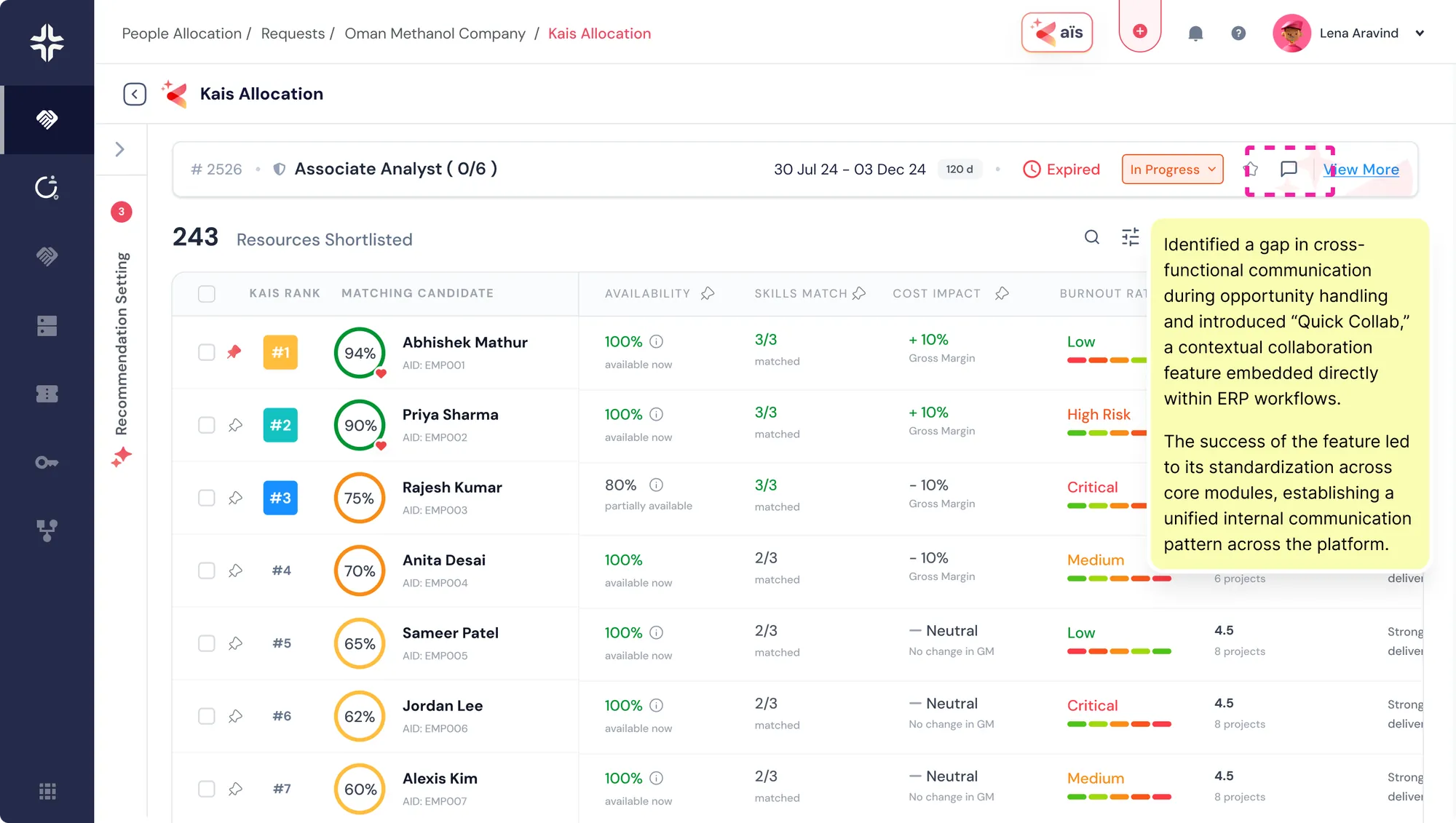
Task: Select Rajesh Kumar's checkbox
Action: [207, 498]
